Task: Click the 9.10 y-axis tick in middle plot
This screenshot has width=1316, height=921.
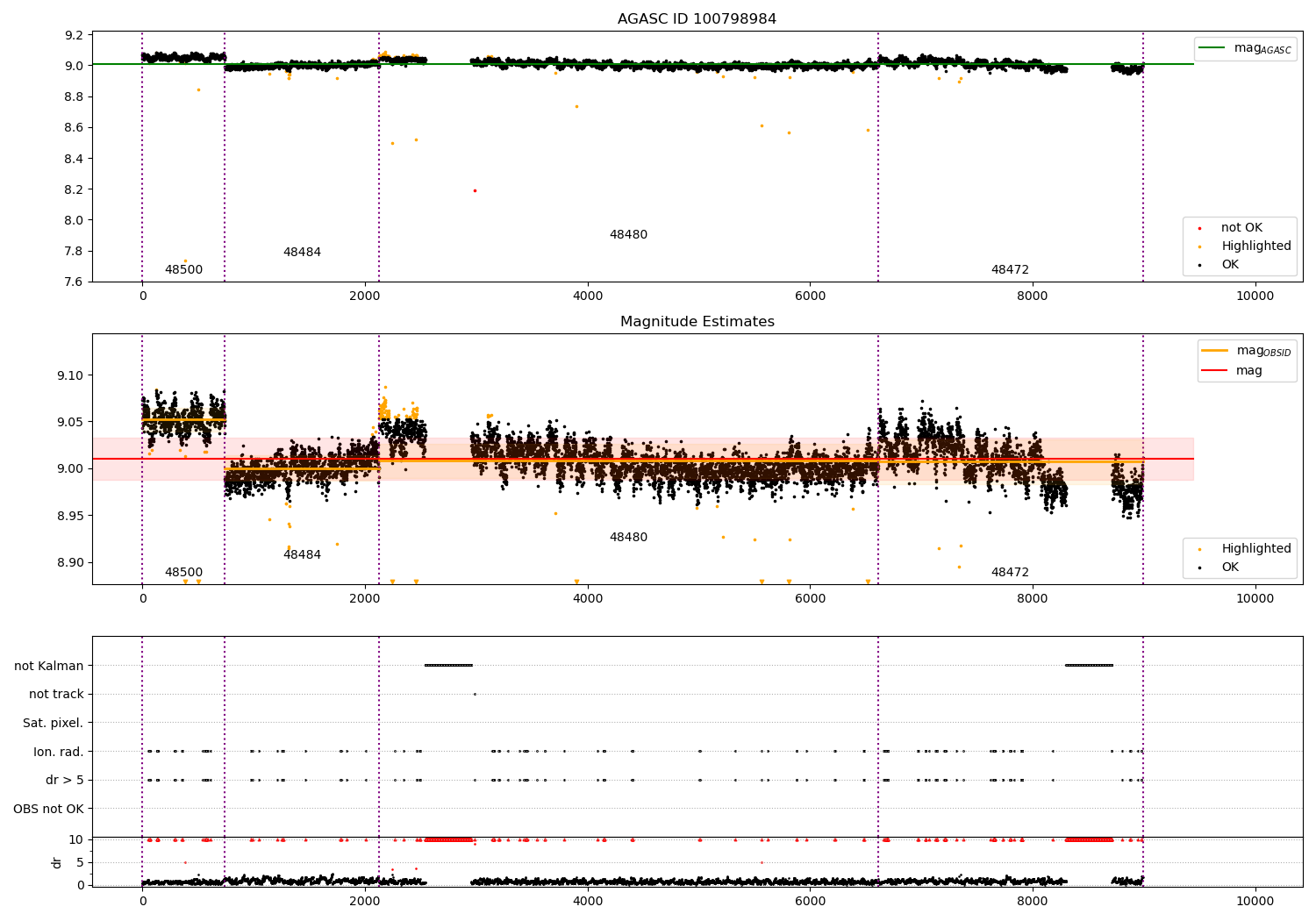Action: 71,375
